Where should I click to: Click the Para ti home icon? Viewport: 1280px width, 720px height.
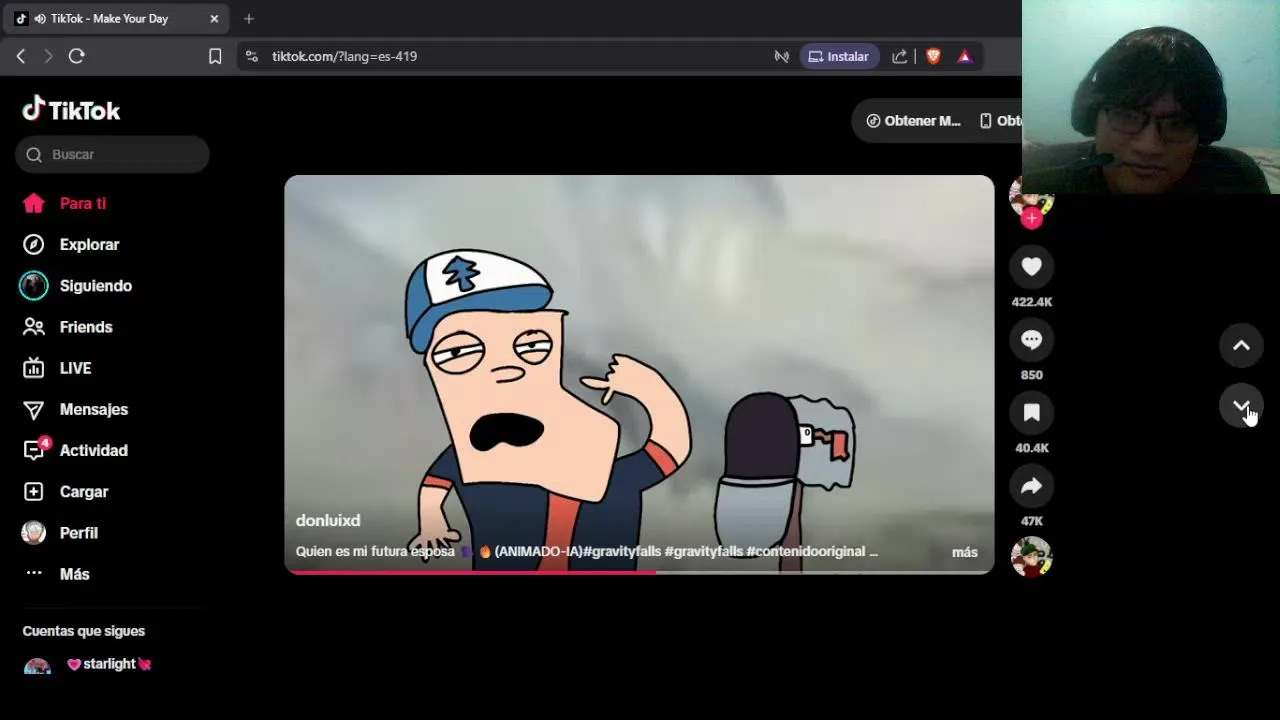point(34,203)
